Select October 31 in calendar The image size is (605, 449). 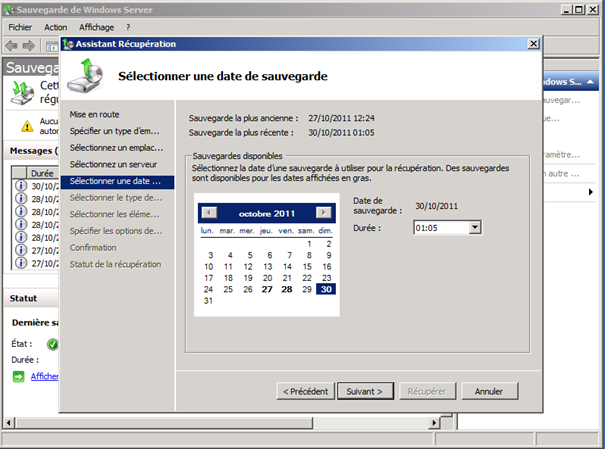point(208,301)
